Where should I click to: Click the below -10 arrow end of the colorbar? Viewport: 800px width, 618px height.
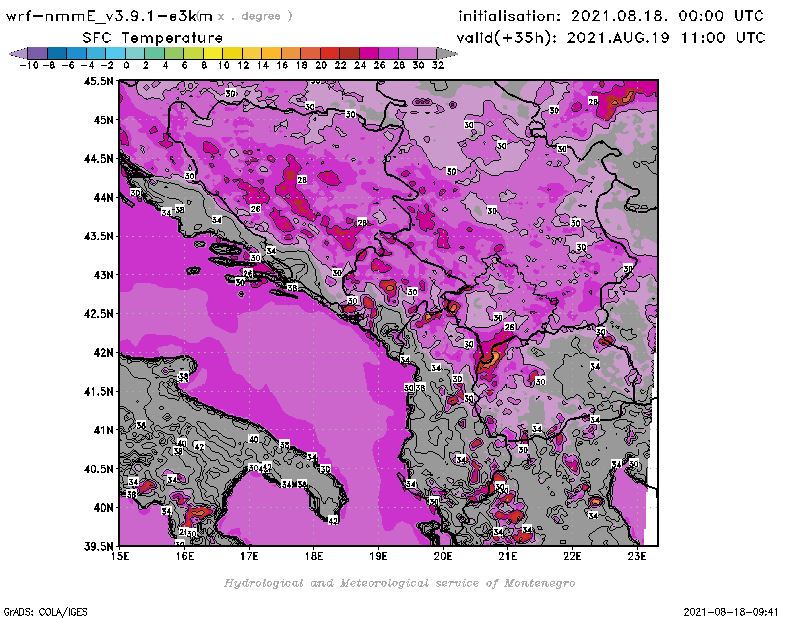[18, 53]
